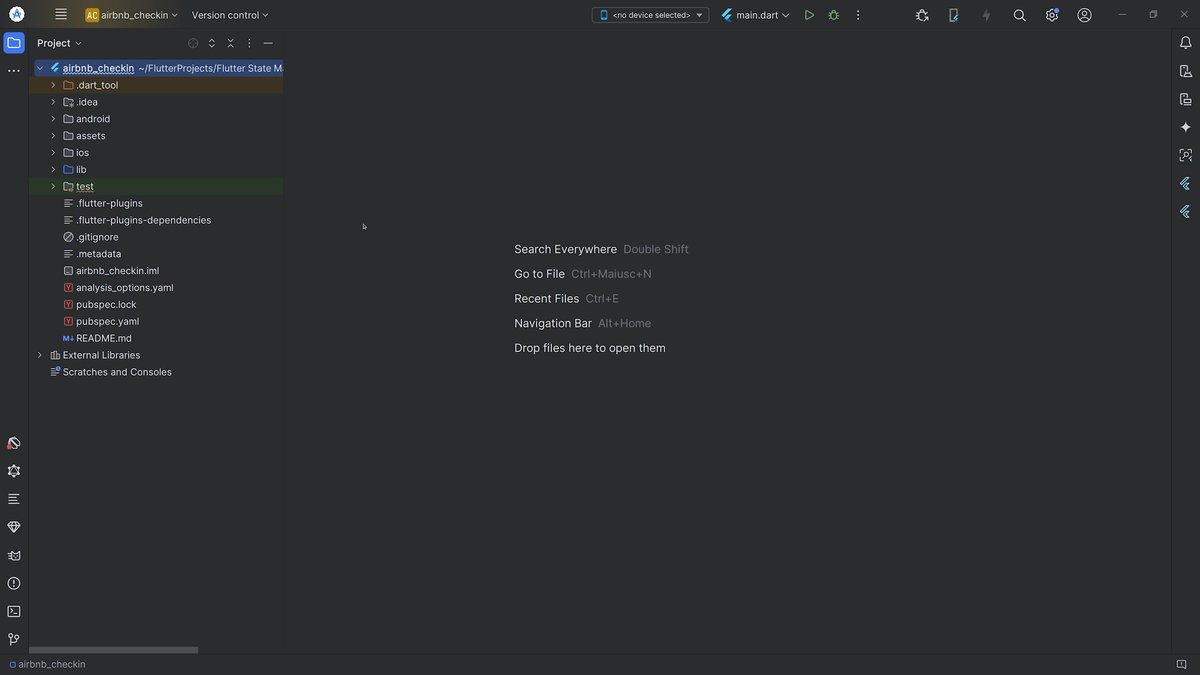Toggle the Project tool window folder icon
The width and height of the screenshot is (1200, 675).
click(x=14, y=43)
